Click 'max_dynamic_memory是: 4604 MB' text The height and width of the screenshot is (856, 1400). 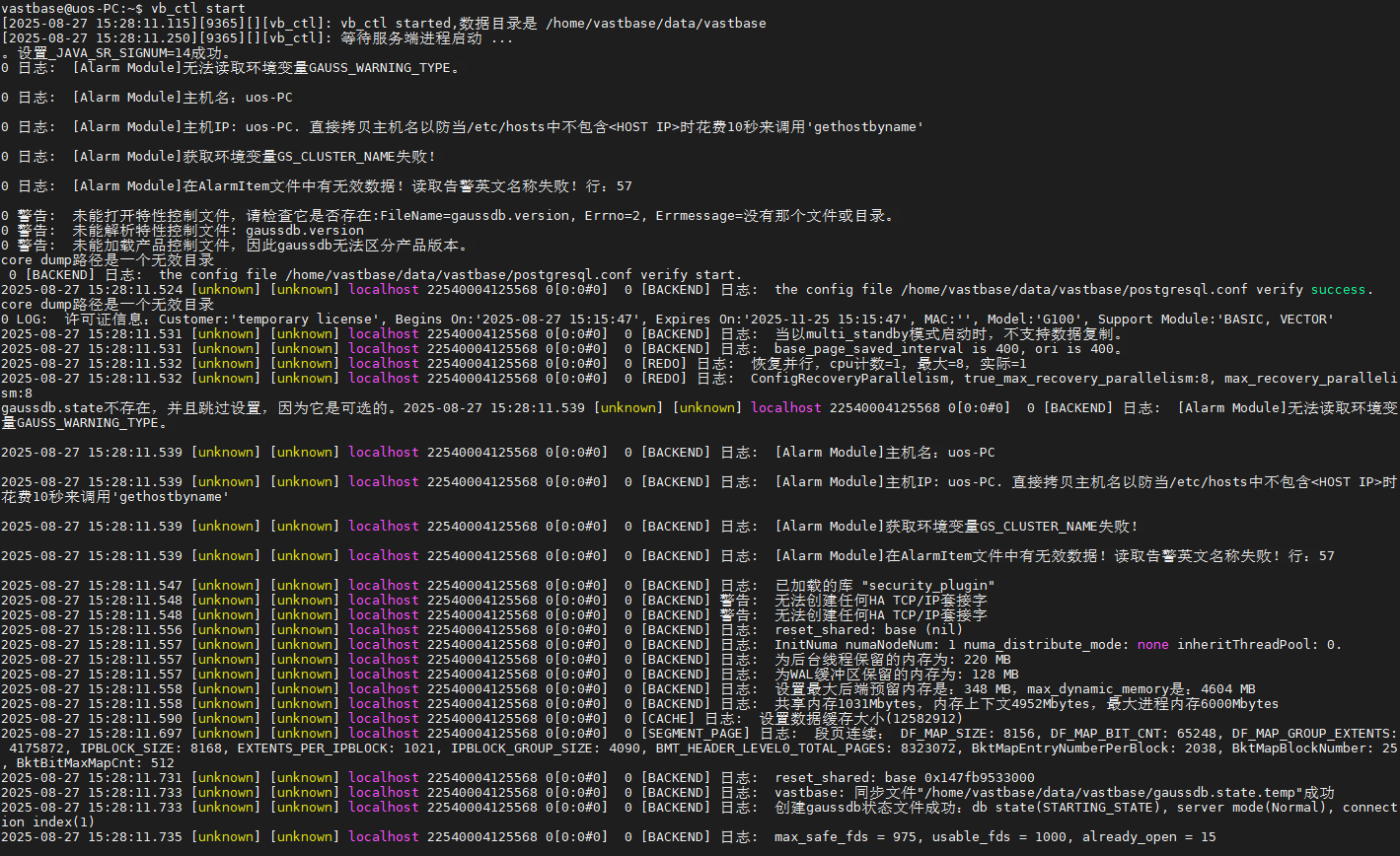click(1142, 688)
